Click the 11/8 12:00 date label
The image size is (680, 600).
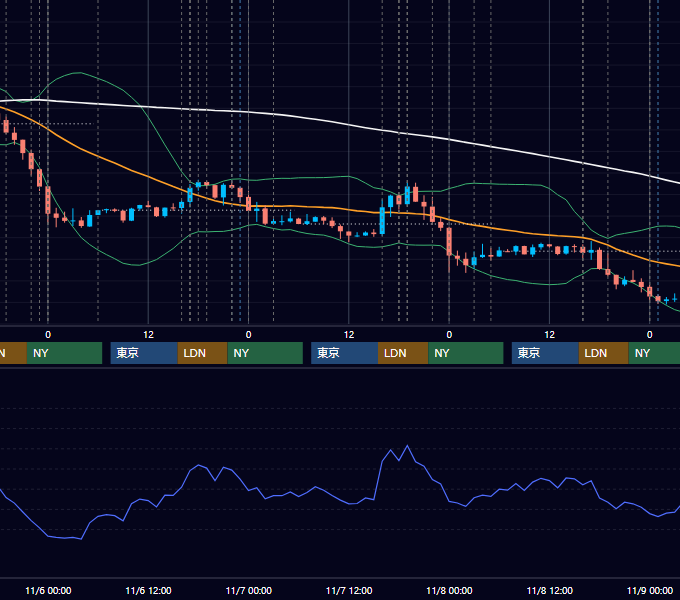(x=549, y=590)
